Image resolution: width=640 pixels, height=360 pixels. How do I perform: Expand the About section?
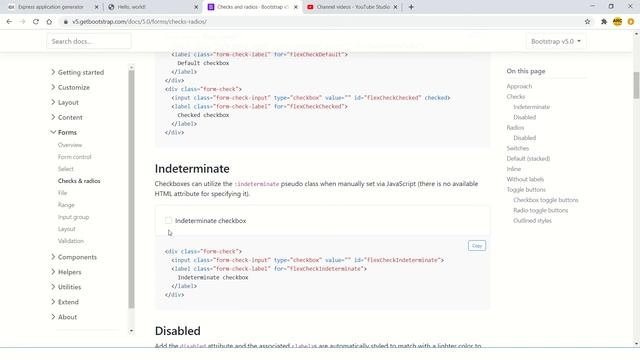tap(64, 317)
